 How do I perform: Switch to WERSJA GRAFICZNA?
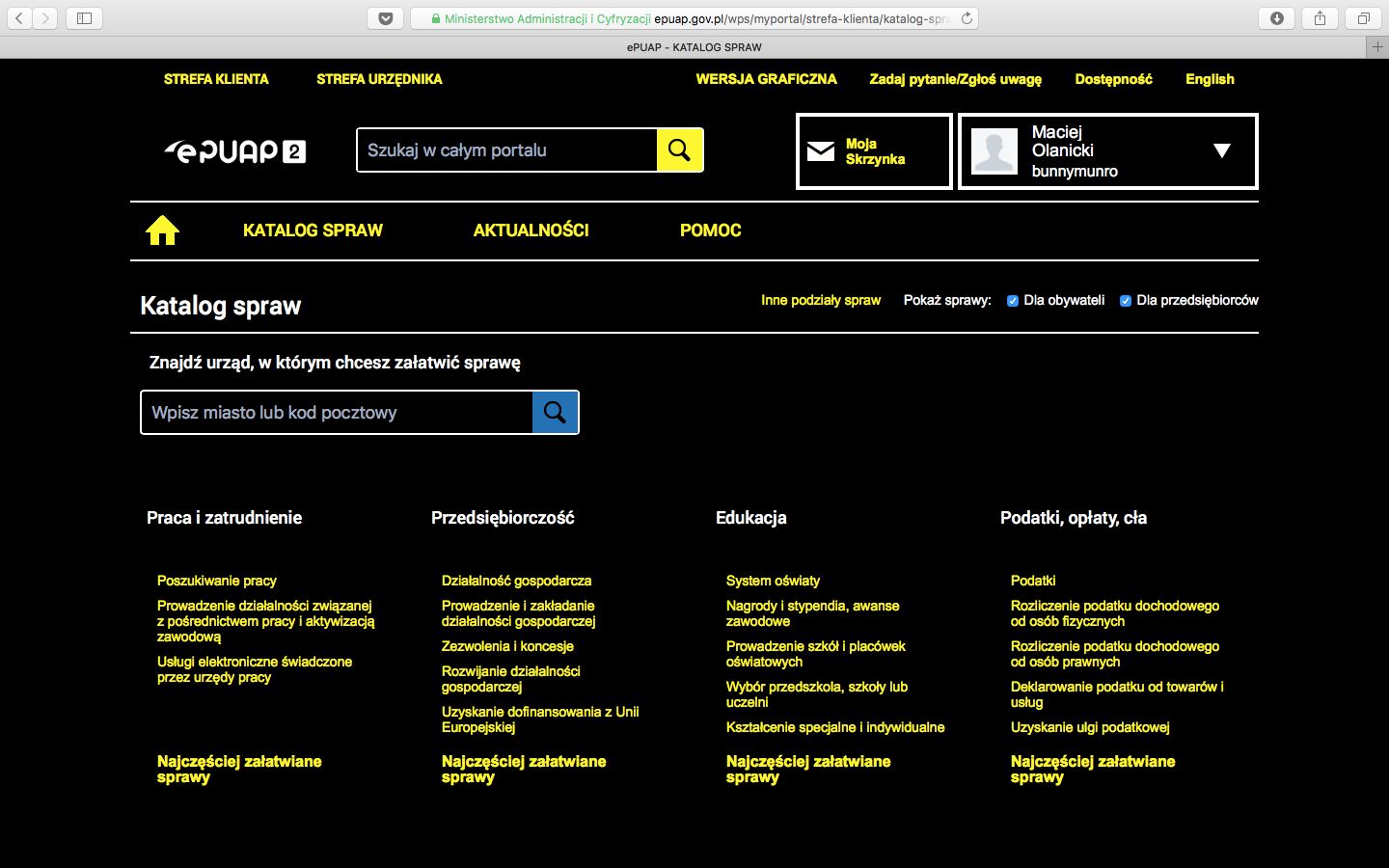click(766, 79)
